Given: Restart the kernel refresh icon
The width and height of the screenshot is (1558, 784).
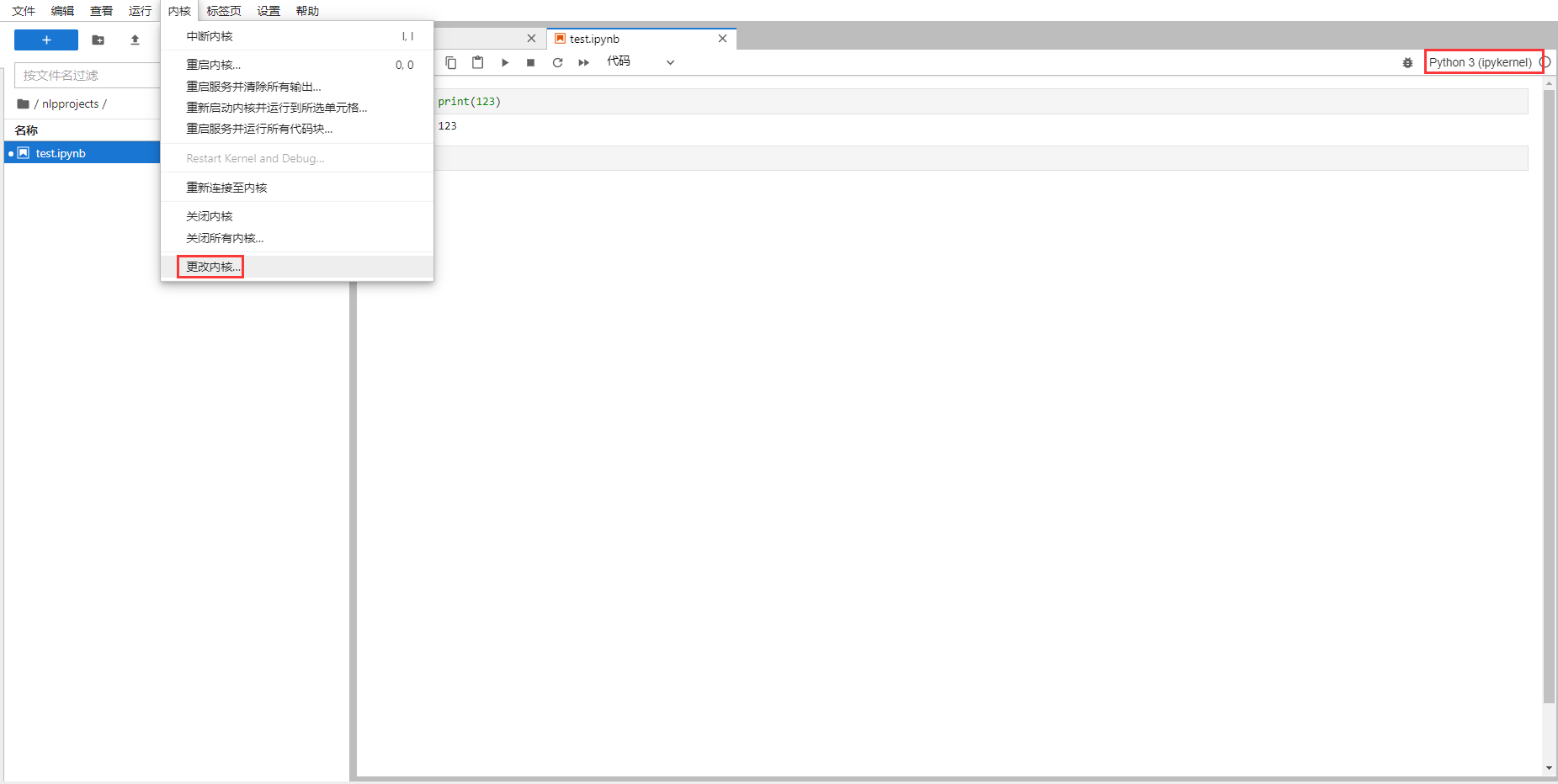Looking at the screenshot, I should (557, 62).
